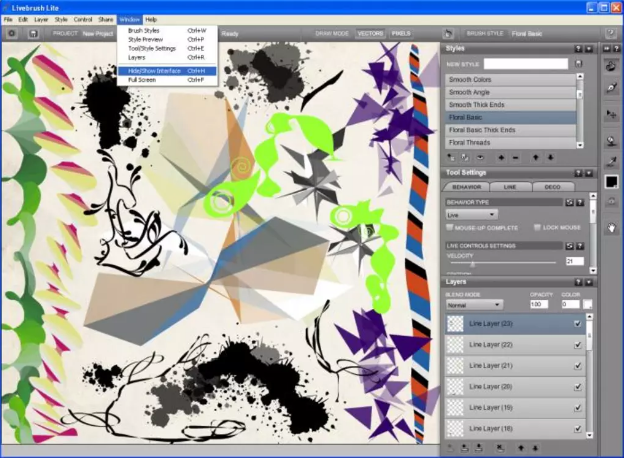
Task: Enable the Mouse-Up Complete checkbox
Action: click(450, 227)
